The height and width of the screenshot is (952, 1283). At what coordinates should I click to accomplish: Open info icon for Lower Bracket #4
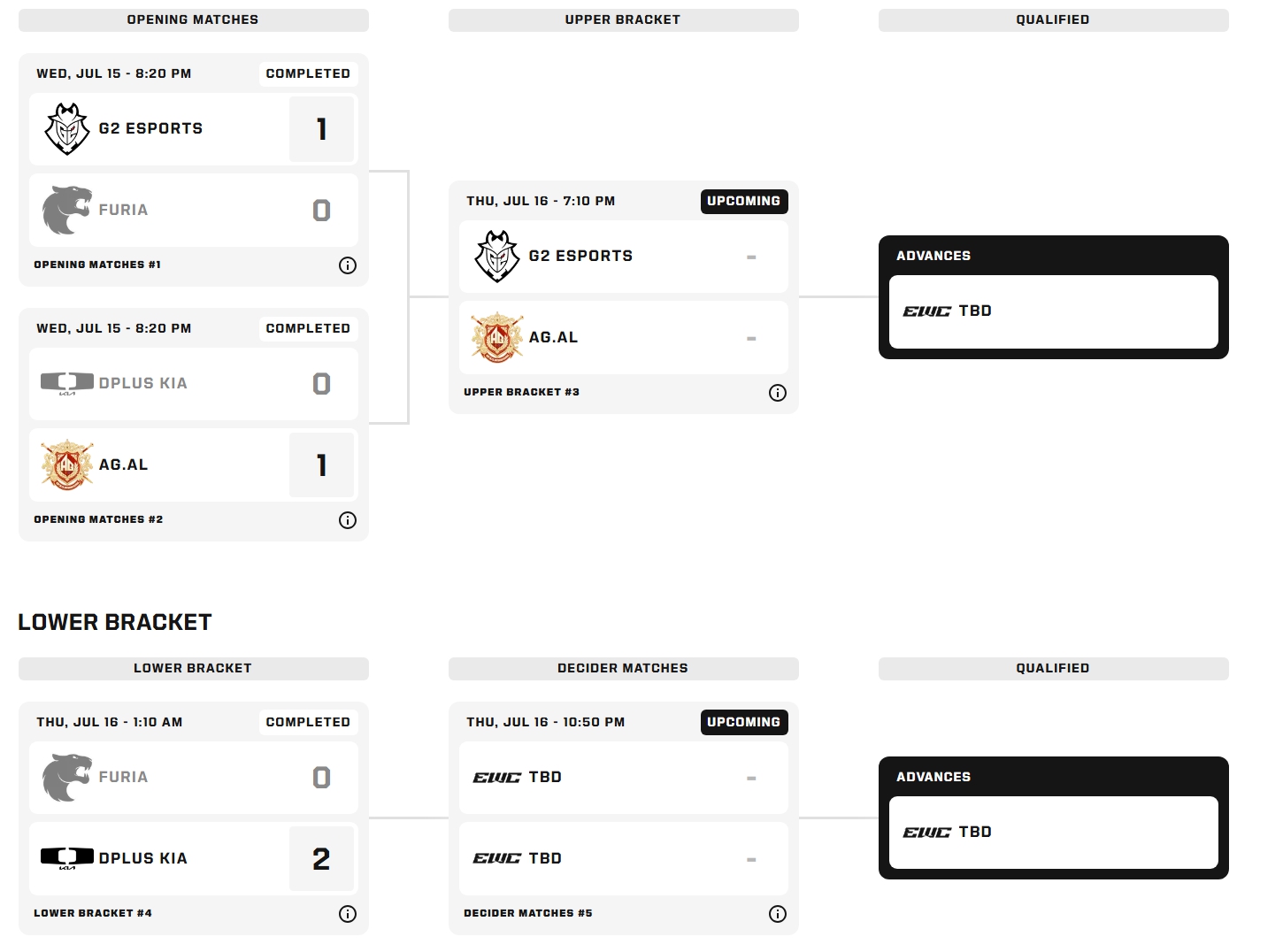tap(348, 914)
